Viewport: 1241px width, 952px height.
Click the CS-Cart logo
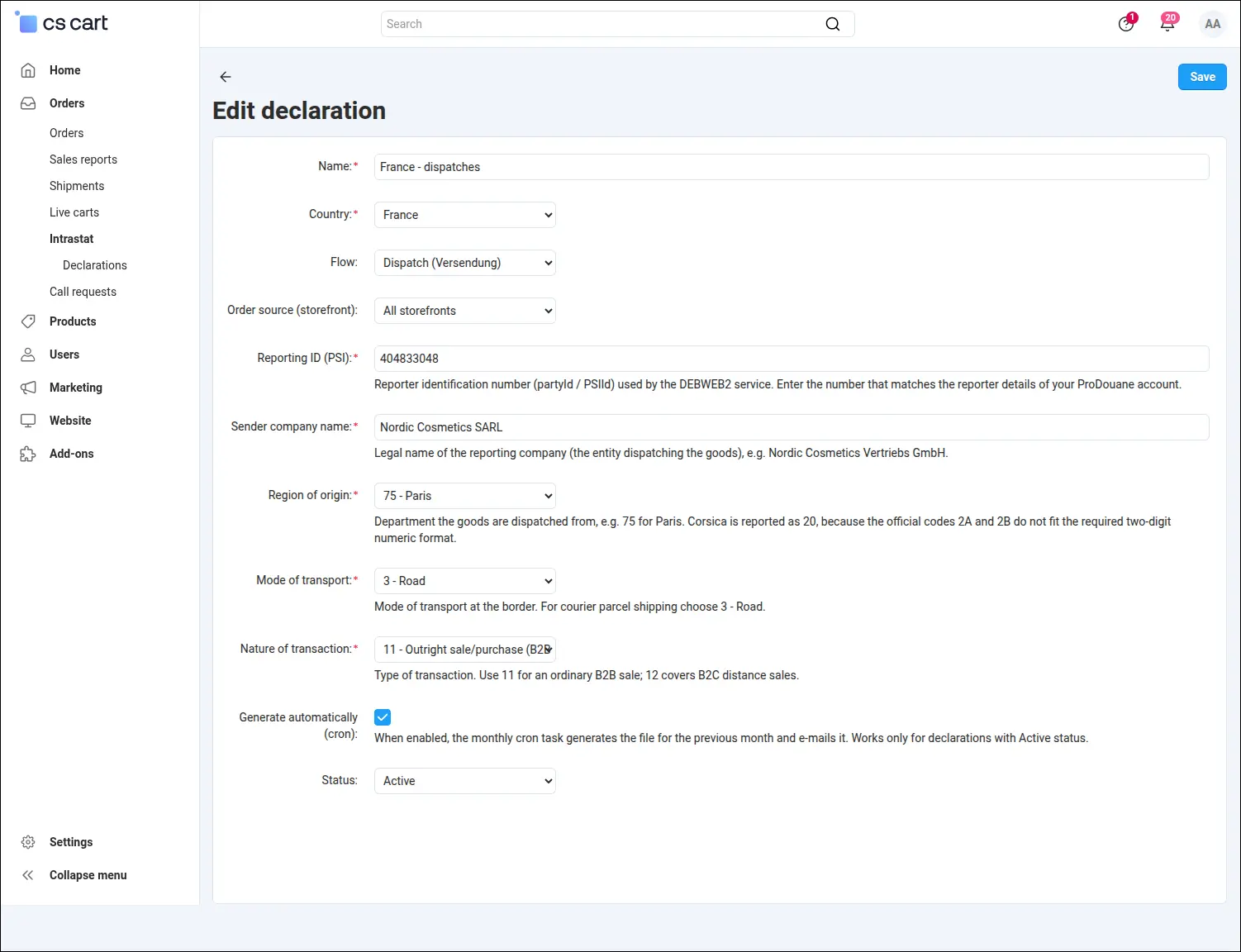point(62,23)
